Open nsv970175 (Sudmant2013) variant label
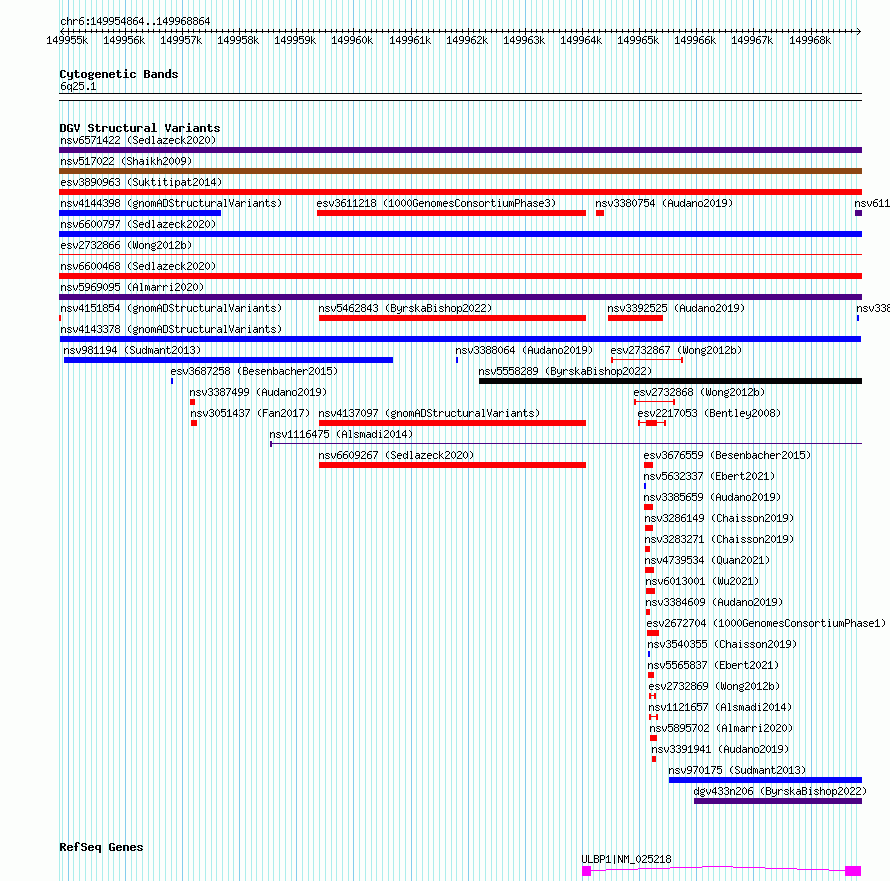 click(737, 770)
